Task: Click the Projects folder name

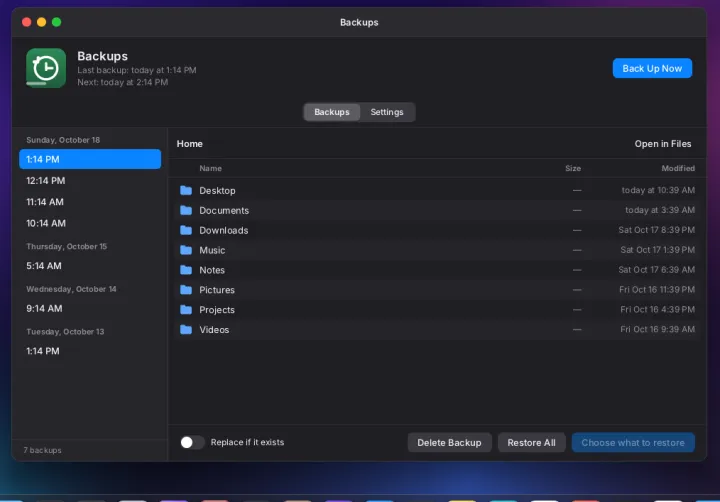Action: 217,310
